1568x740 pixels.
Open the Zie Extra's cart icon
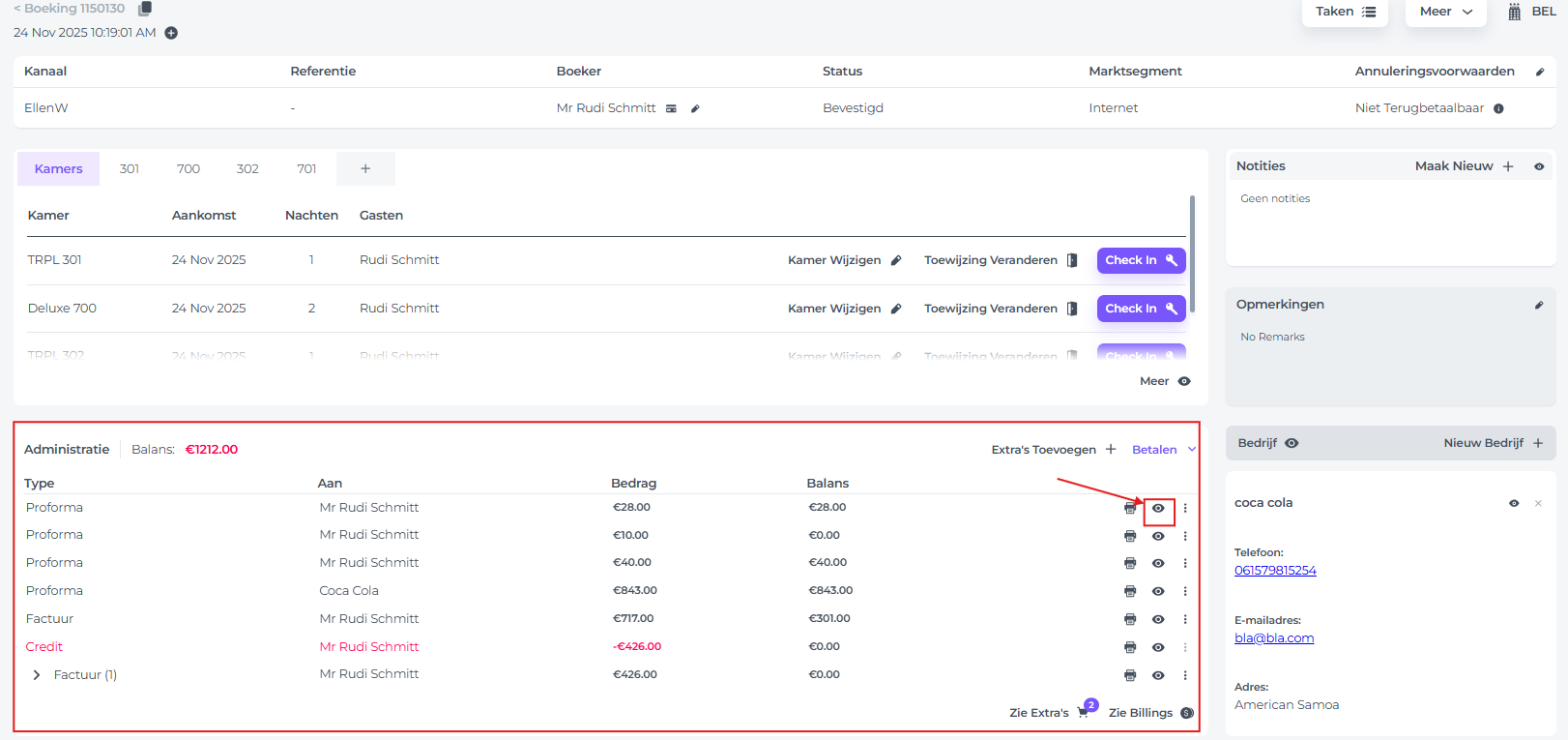(x=1083, y=713)
